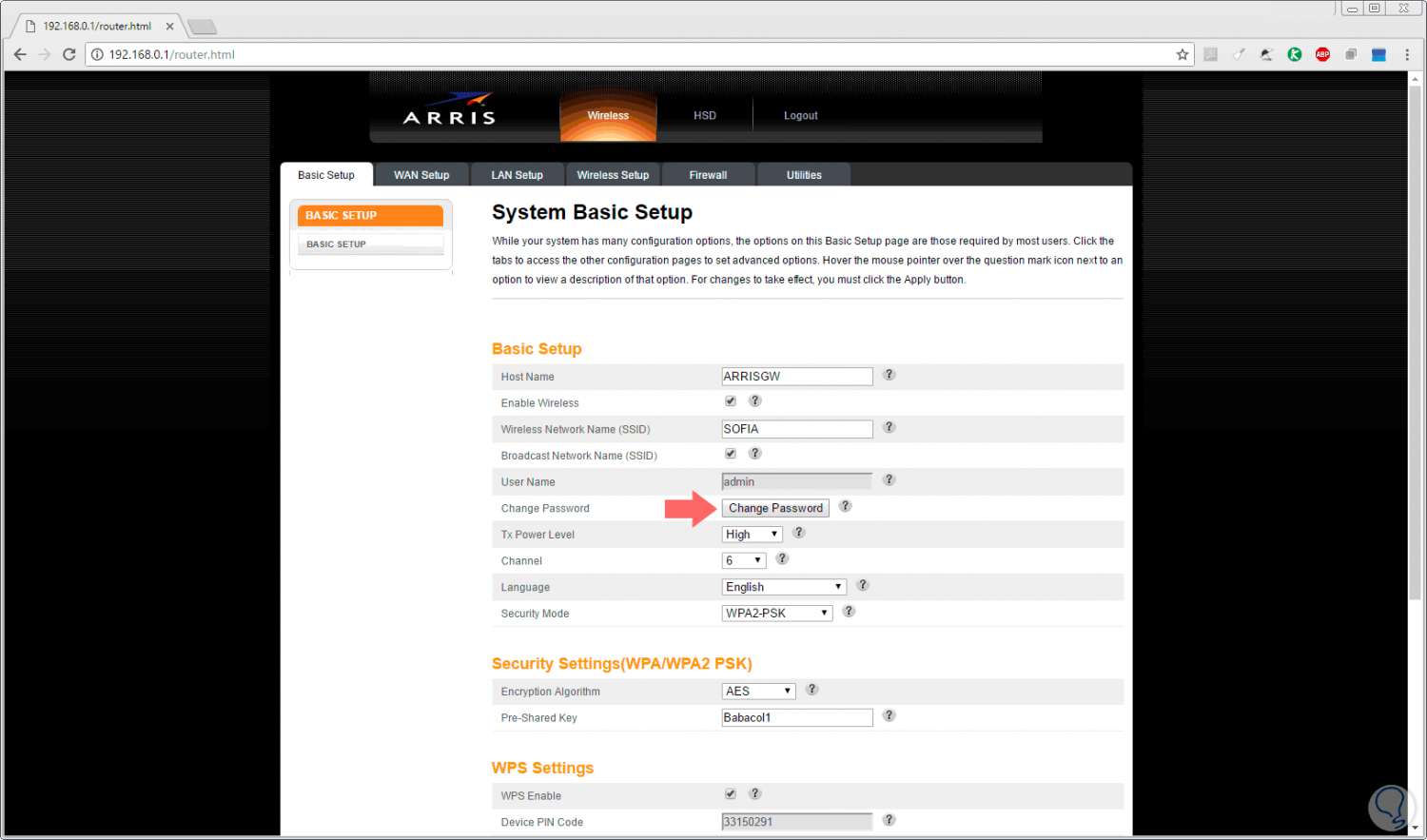Bookmark this page with the star icon
The height and width of the screenshot is (840, 1427).
1183,54
